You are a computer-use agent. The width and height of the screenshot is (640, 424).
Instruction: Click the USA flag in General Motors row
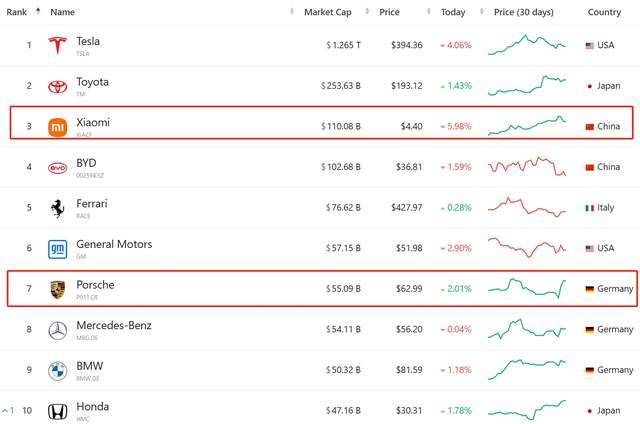[x=589, y=248]
